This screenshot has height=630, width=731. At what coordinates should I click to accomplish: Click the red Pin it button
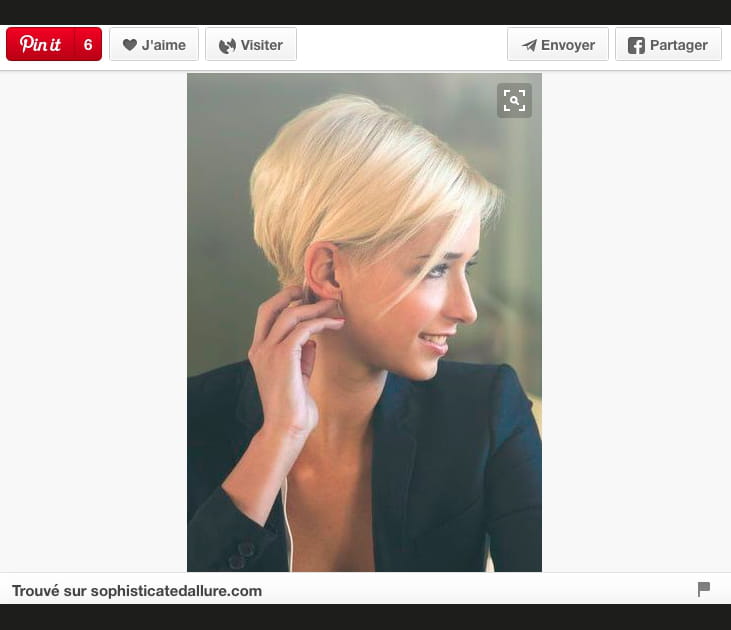(54, 45)
